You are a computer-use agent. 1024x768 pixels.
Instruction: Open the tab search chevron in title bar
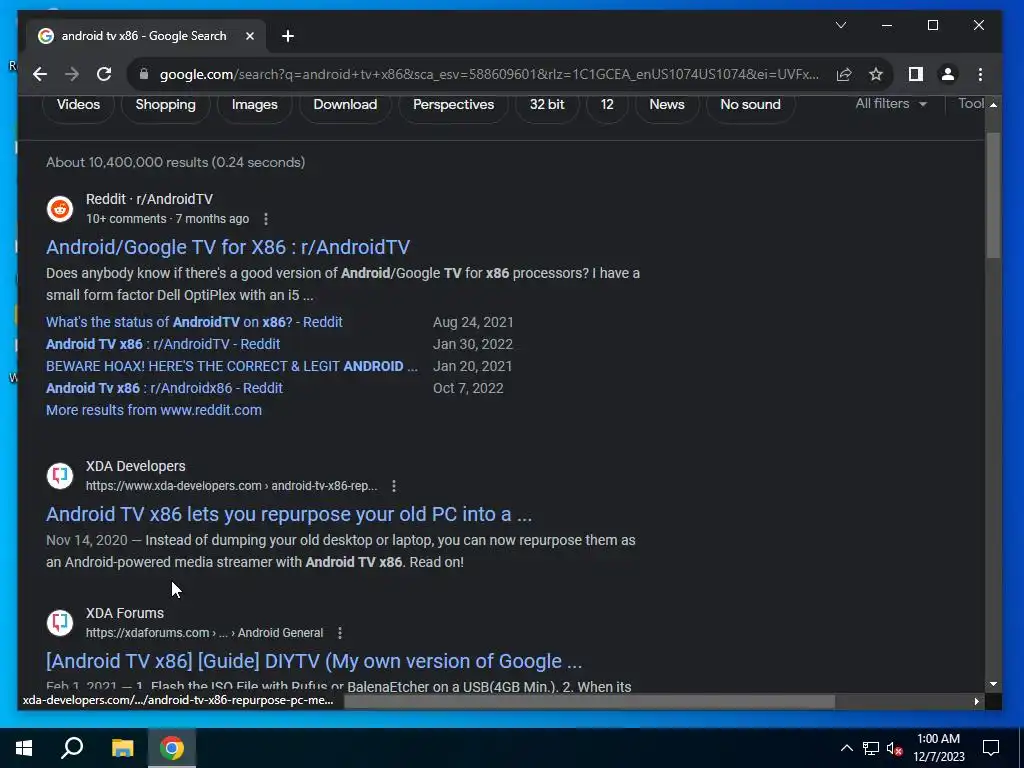coord(841,25)
